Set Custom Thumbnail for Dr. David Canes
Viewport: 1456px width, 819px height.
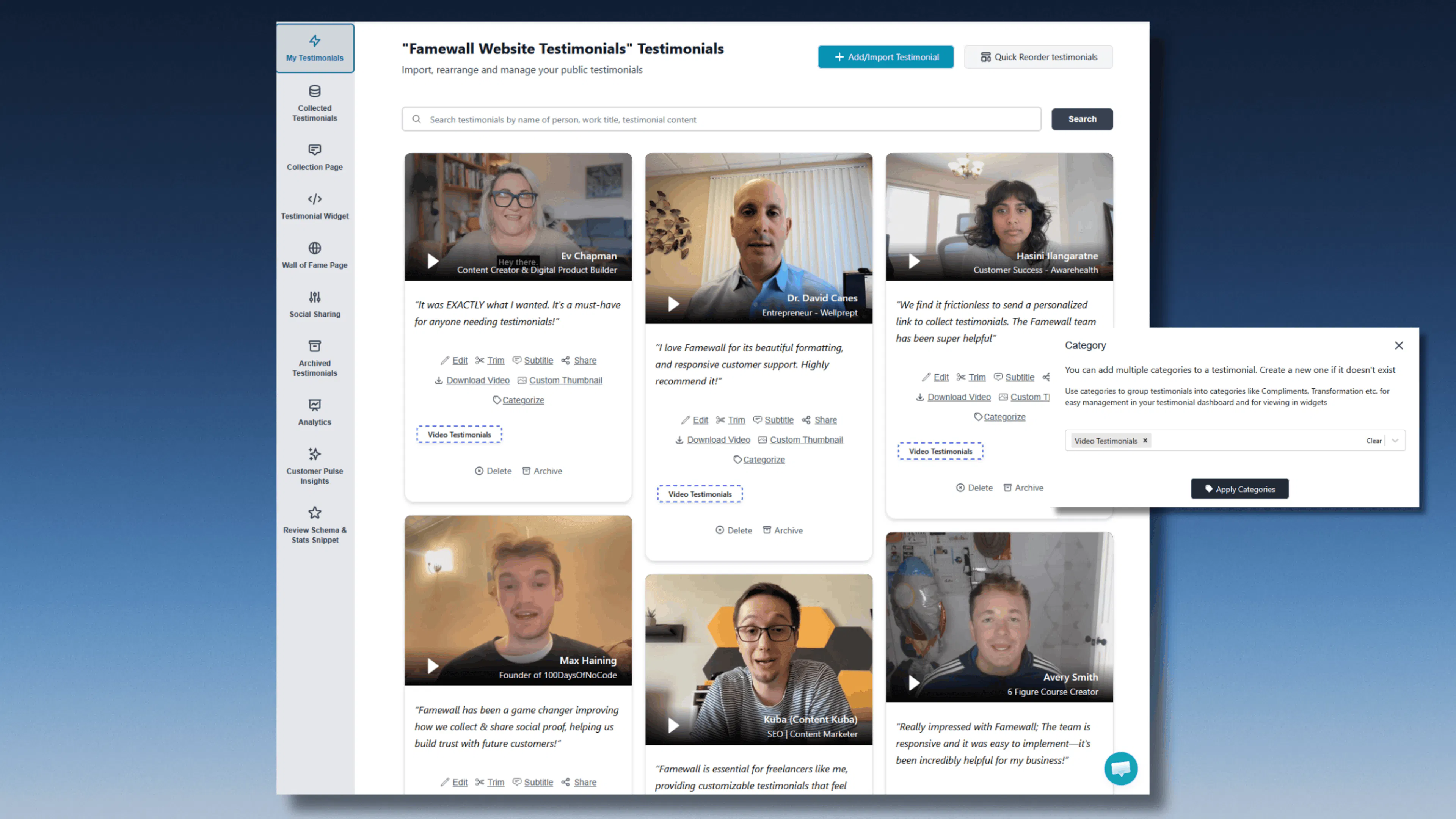[x=800, y=440]
